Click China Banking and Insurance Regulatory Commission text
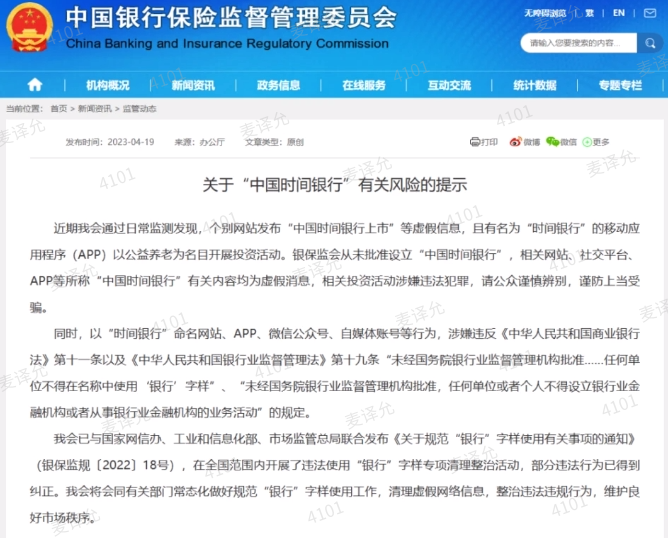668x538 pixels. click(227, 43)
